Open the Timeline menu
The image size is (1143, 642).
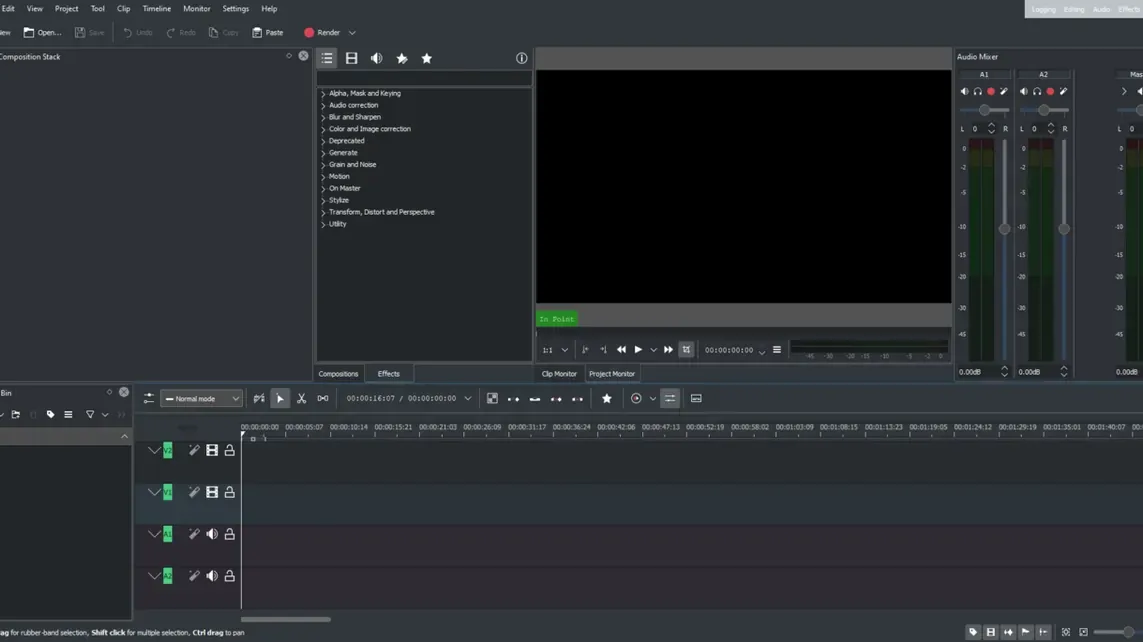[157, 9]
